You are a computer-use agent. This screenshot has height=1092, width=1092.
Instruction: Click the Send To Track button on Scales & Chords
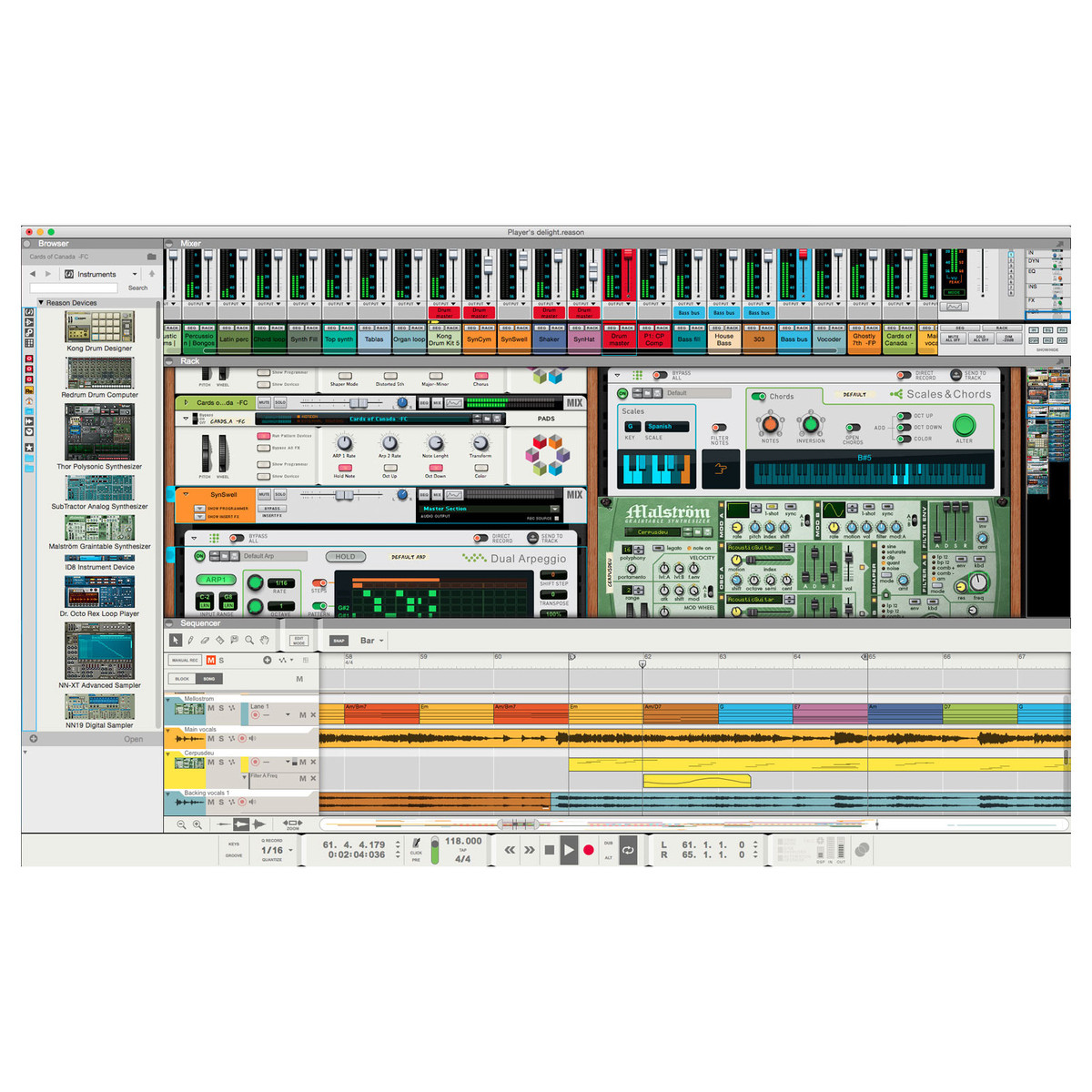click(x=955, y=375)
